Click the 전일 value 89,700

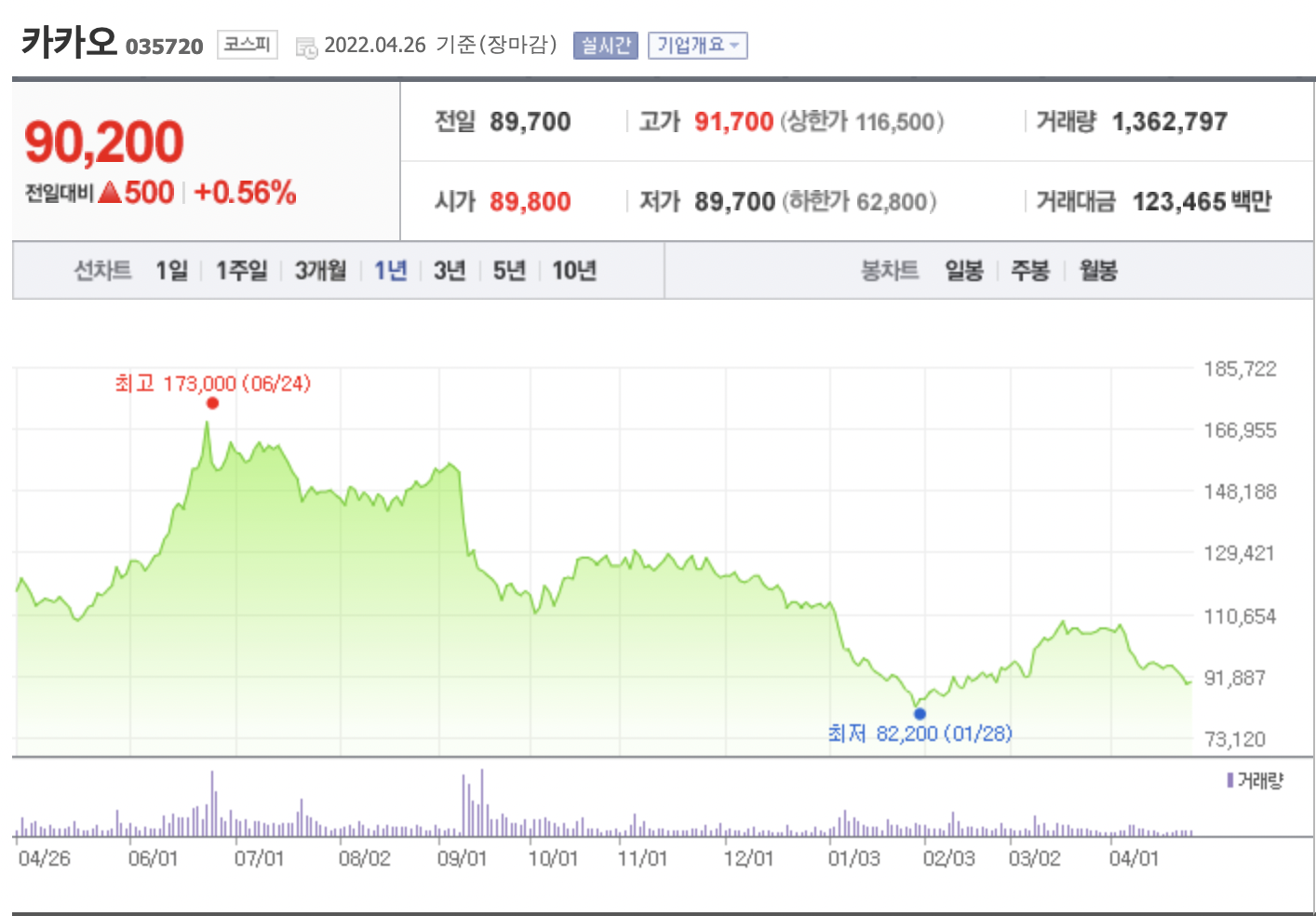(530, 122)
